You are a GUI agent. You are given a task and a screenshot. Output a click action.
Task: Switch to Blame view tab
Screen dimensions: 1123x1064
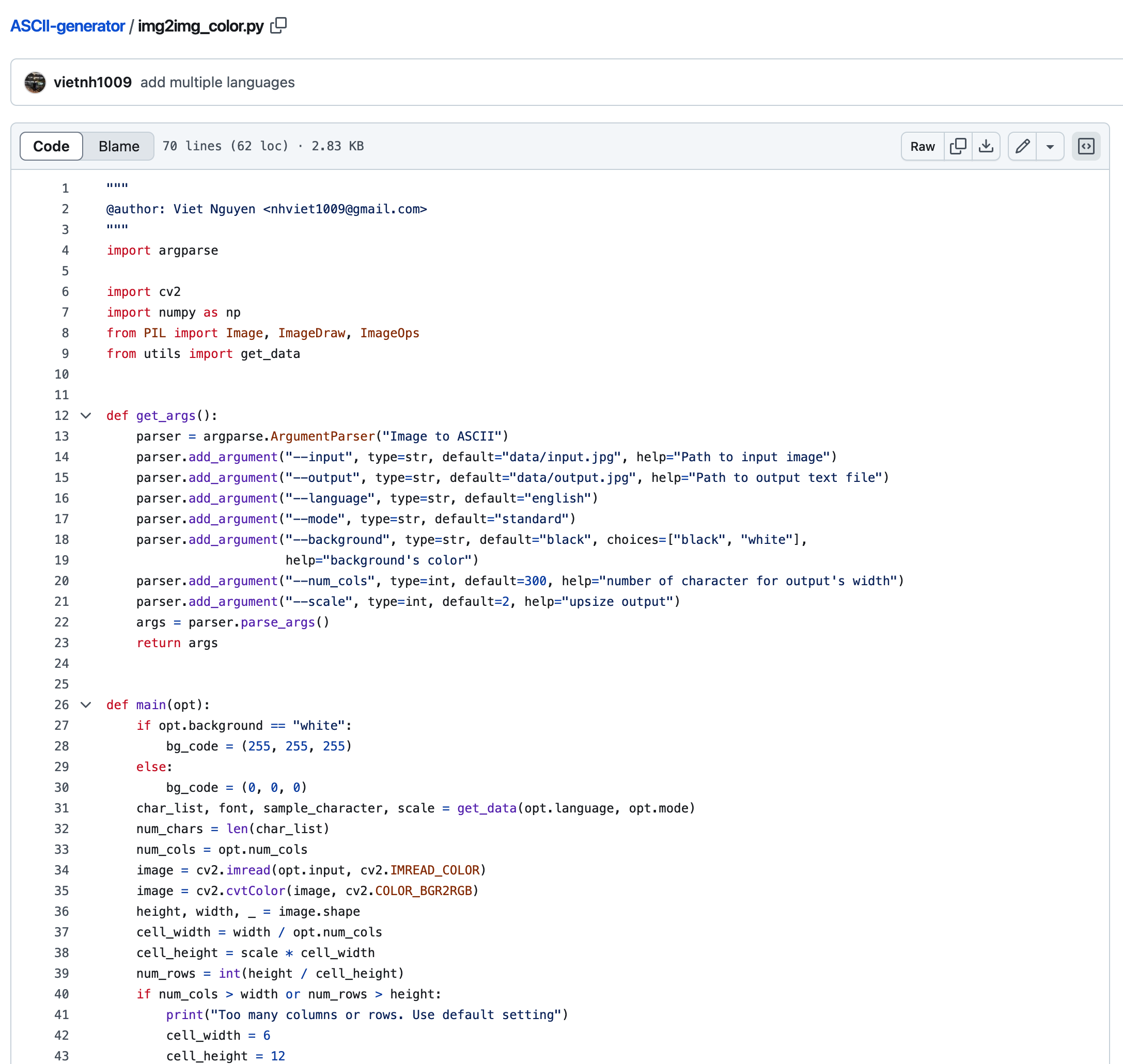coord(118,146)
